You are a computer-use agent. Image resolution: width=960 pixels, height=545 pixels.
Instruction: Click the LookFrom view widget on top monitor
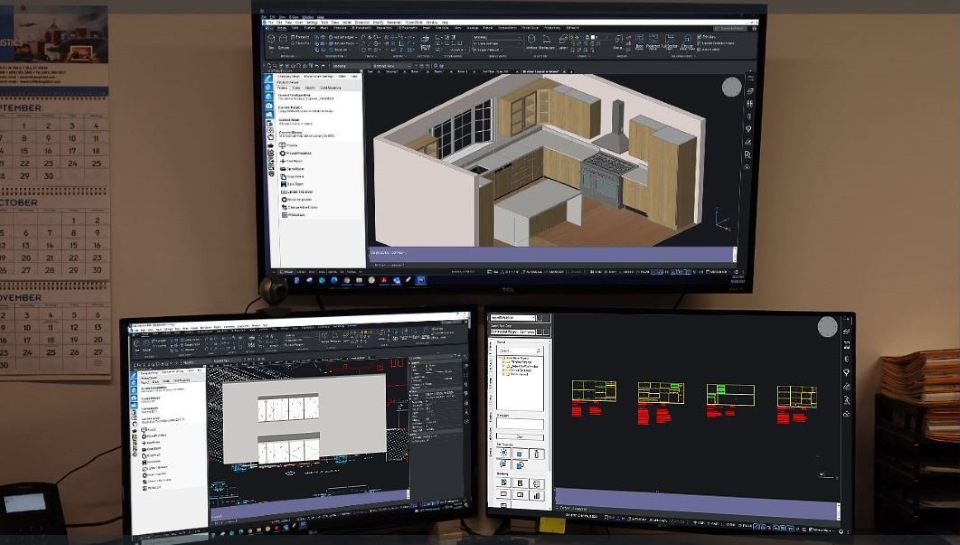[x=732, y=88]
